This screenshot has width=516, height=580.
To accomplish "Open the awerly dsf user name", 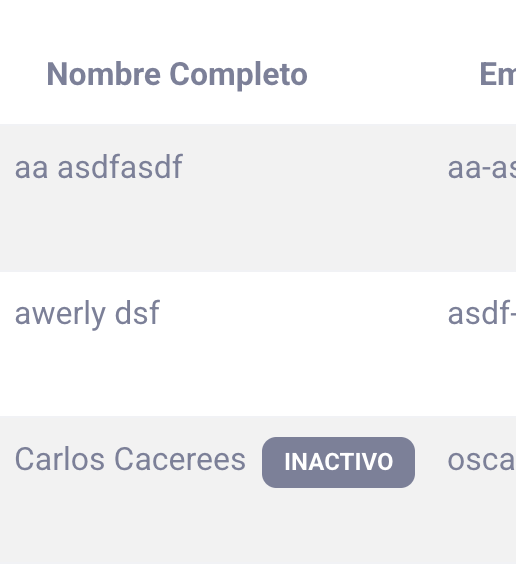I will pos(87,314).
